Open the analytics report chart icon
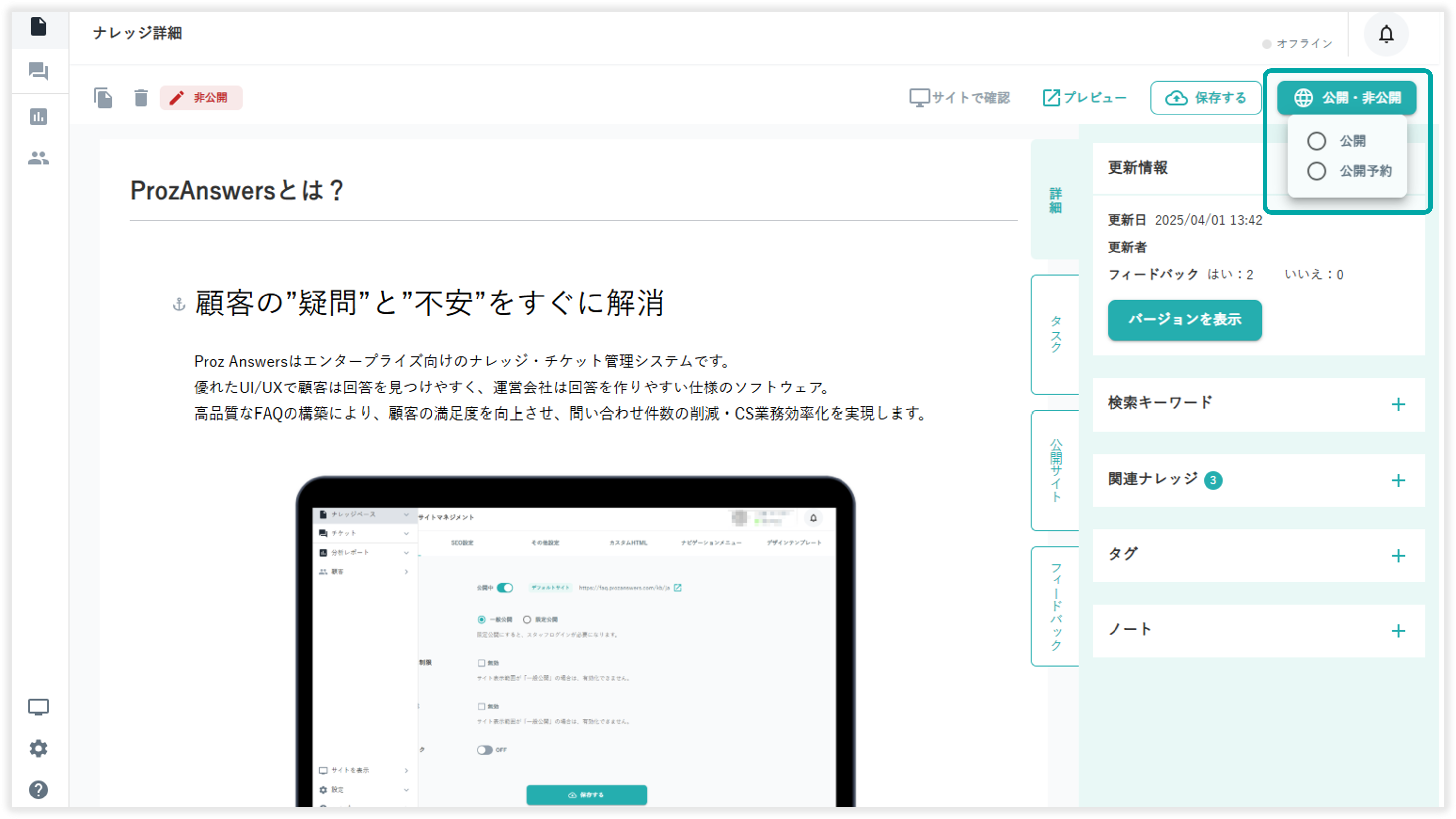This screenshot has width=1456, height=819. coord(38,117)
